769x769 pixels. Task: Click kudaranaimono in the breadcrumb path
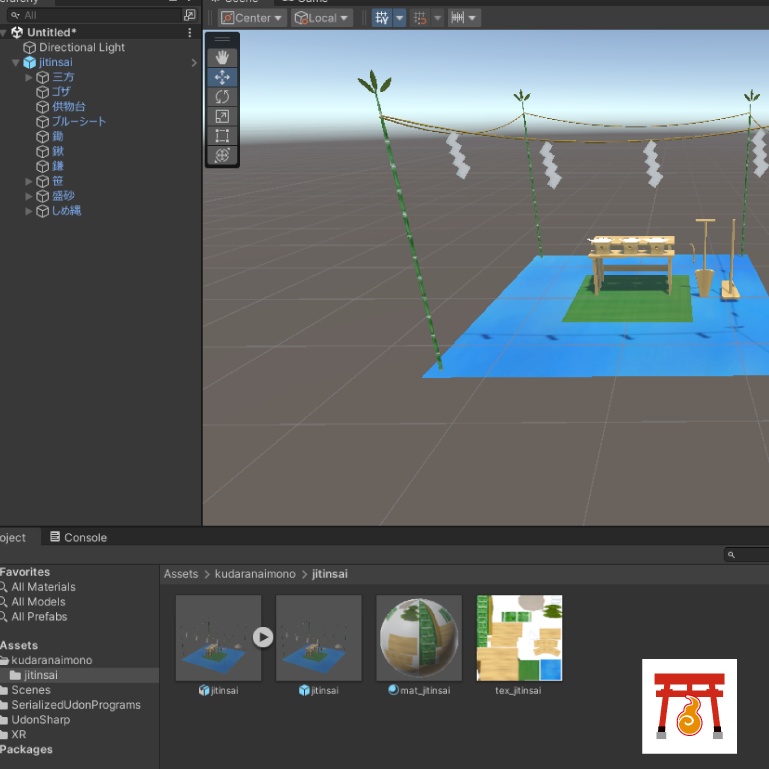255,574
